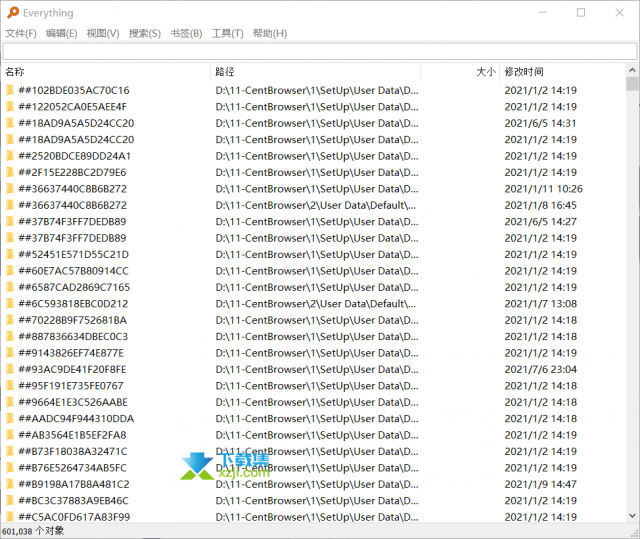Select folder name ##6587CAD2869C7165

coord(74,287)
